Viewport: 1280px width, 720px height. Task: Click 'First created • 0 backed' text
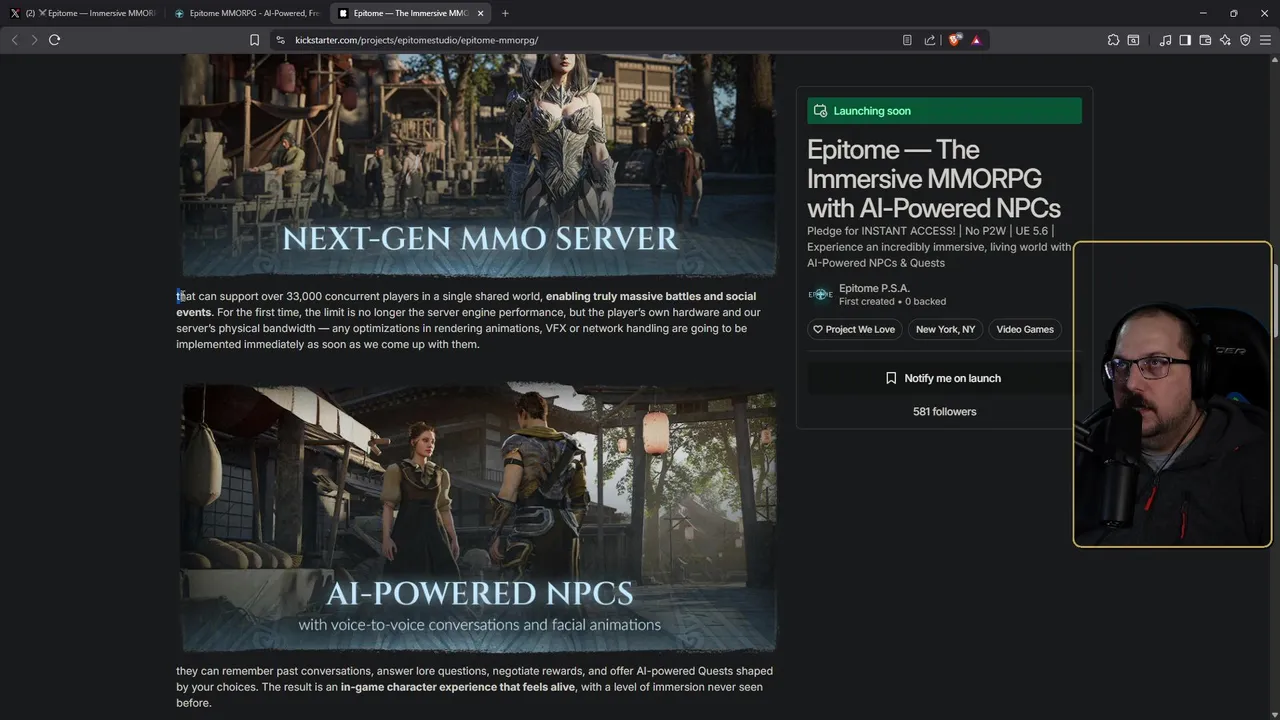(892, 301)
